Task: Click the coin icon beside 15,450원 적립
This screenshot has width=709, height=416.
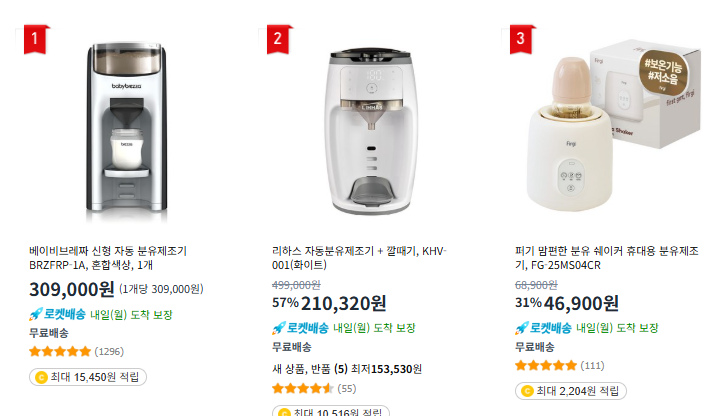Action: tap(41, 377)
